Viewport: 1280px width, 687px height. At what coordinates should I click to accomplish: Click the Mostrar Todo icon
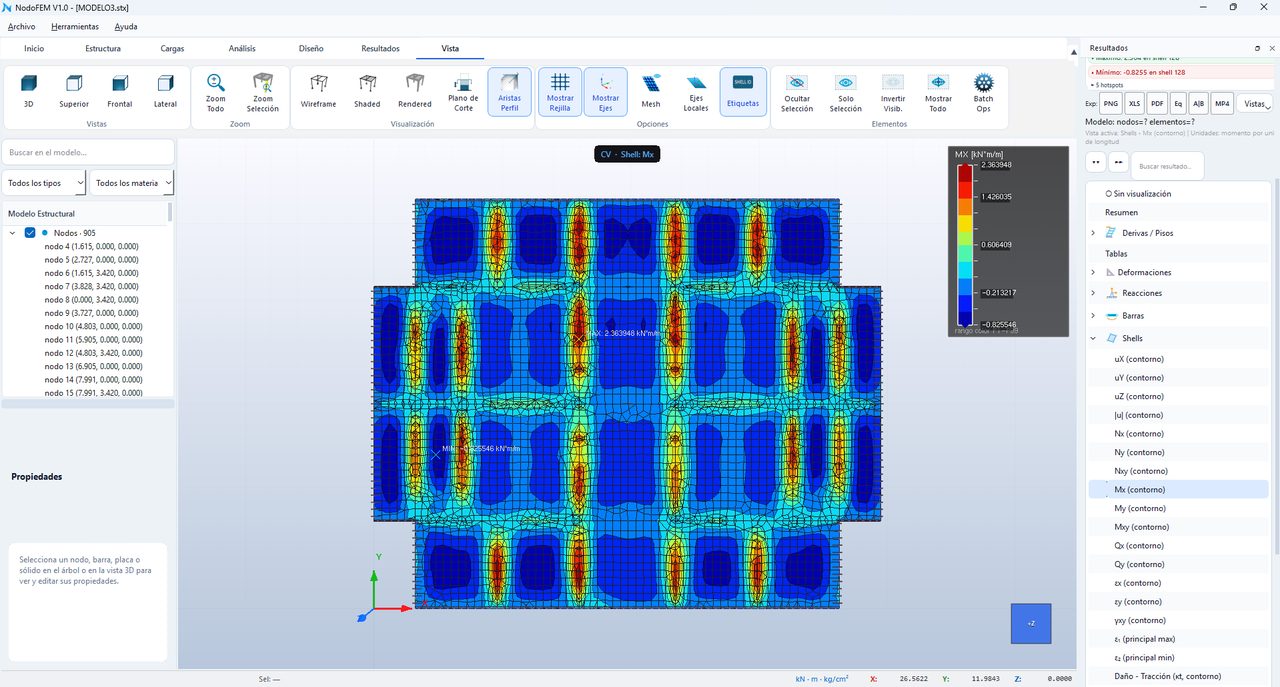(x=938, y=83)
